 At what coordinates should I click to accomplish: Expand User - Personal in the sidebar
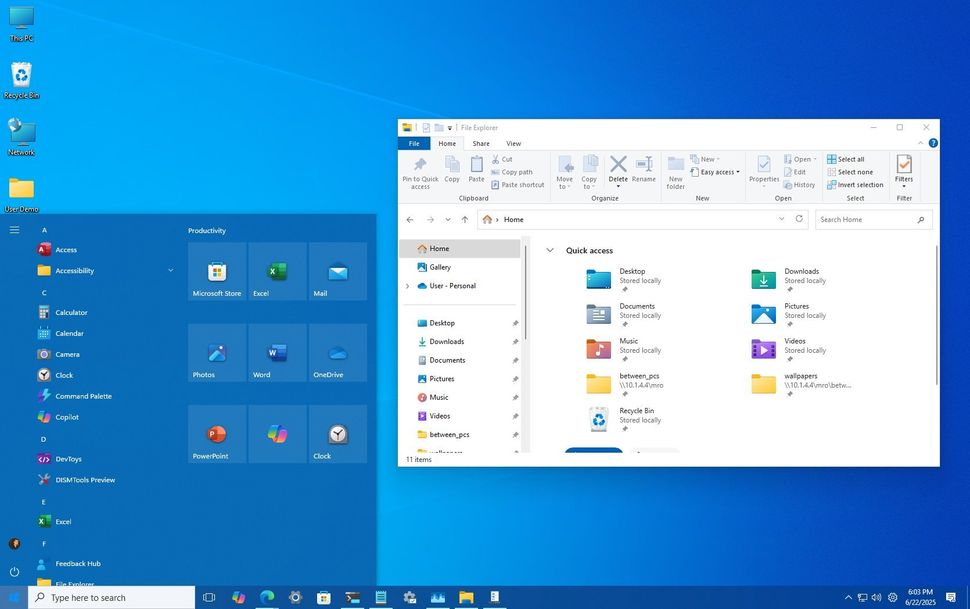click(408, 286)
